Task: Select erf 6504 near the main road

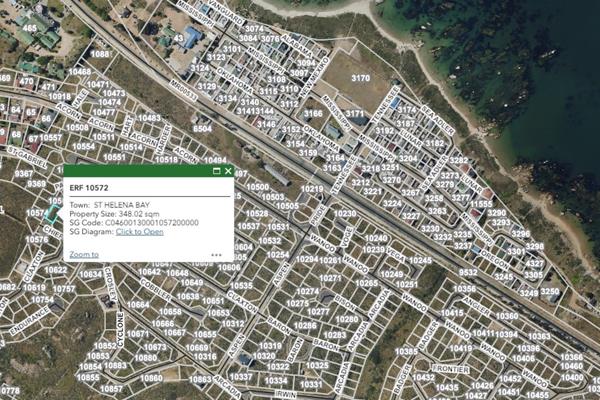Action: [202, 129]
